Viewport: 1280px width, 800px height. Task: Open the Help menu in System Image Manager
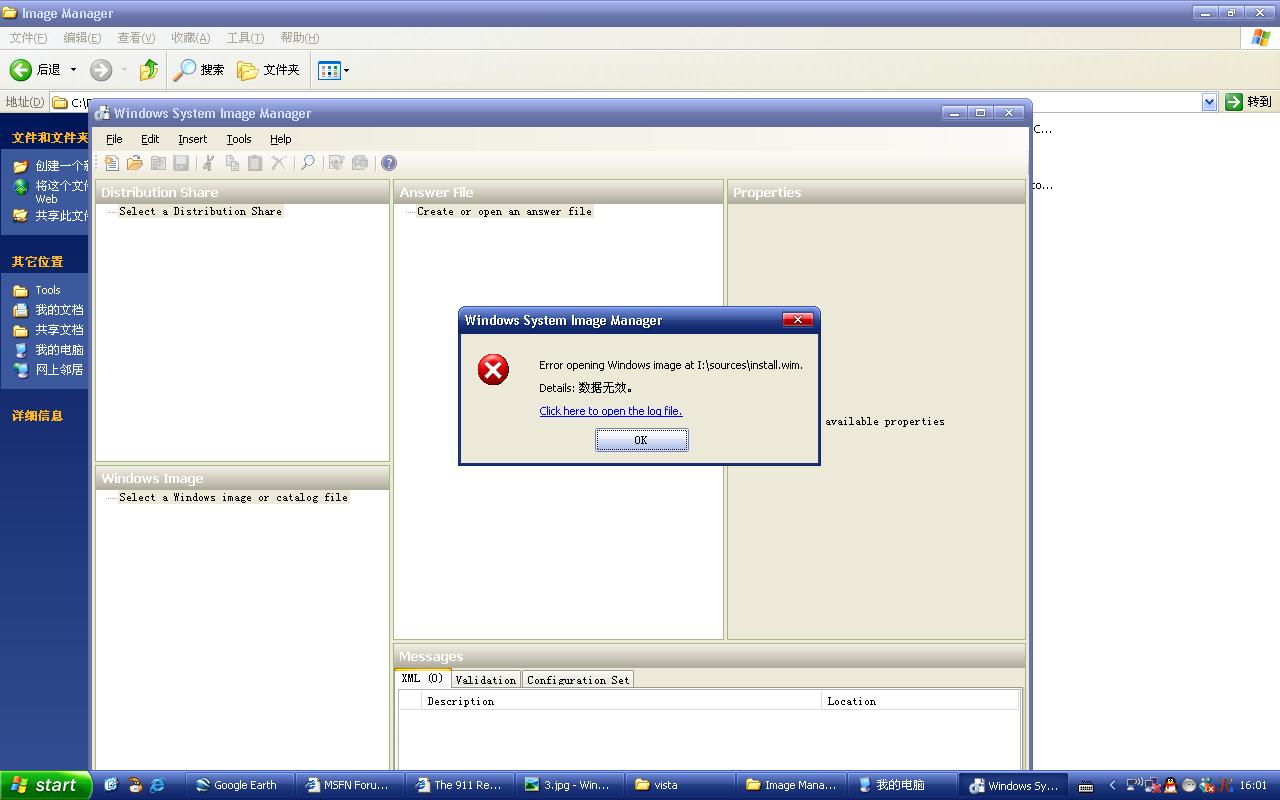click(281, 139)
